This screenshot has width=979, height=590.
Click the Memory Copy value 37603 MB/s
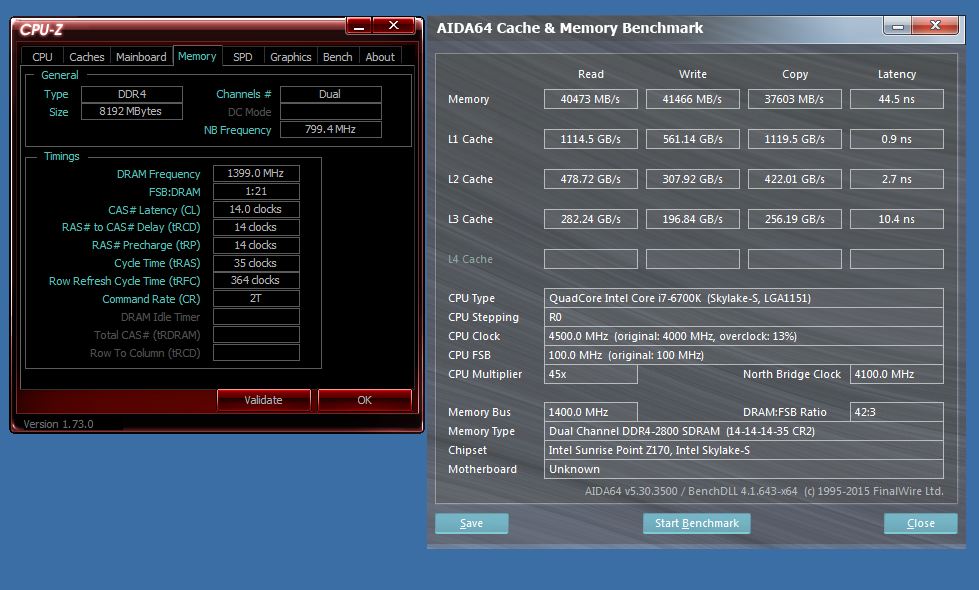click(795, 99)
